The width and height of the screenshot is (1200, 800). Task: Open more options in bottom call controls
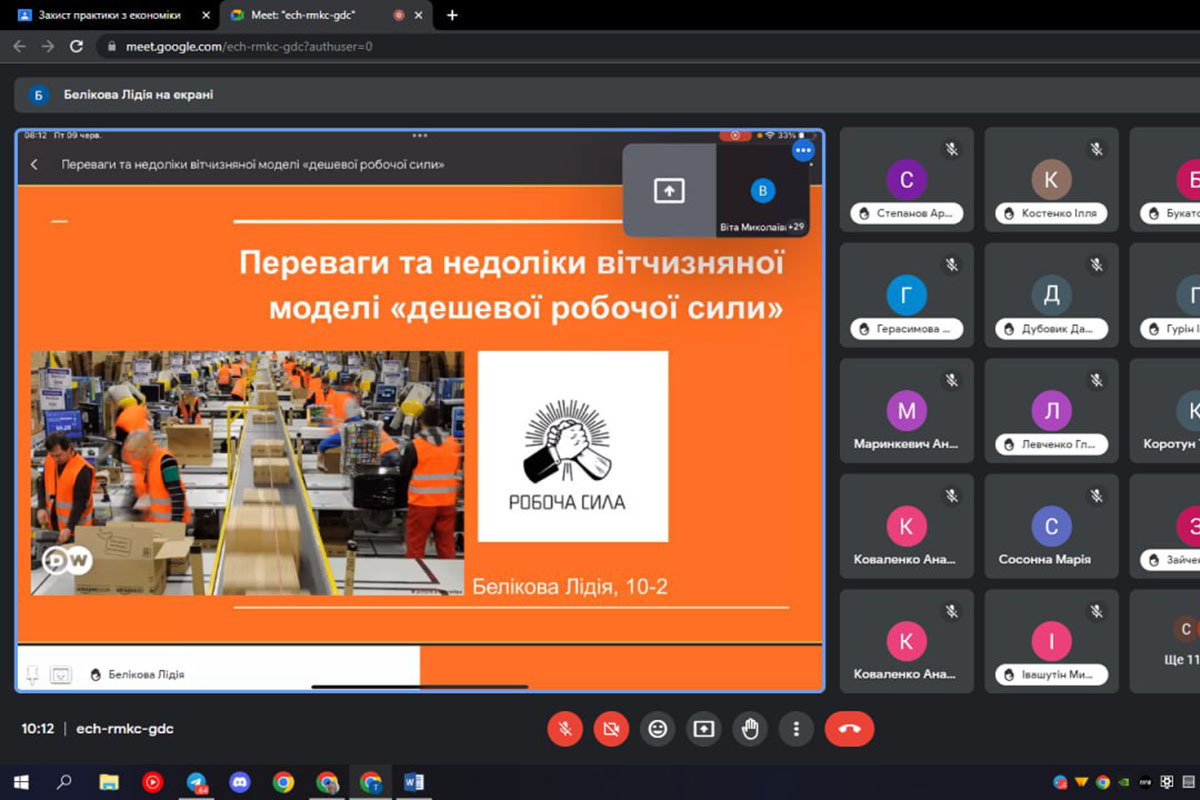(x=796, y=729)
